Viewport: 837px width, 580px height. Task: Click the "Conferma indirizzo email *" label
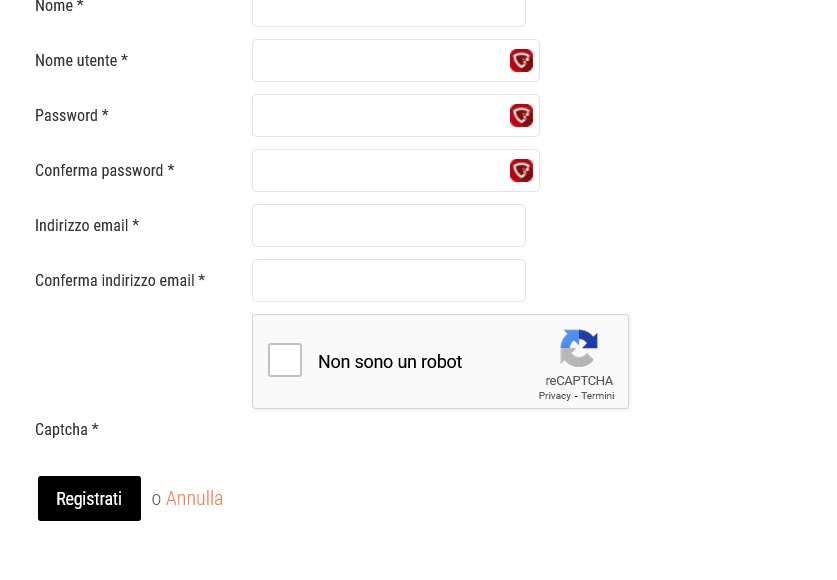click(x=120, y=280)
